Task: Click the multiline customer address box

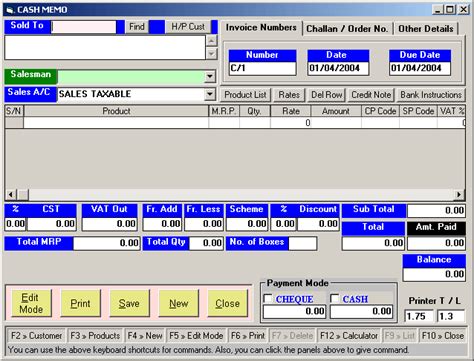Action: pyautogui.click(x=105, y=47)
